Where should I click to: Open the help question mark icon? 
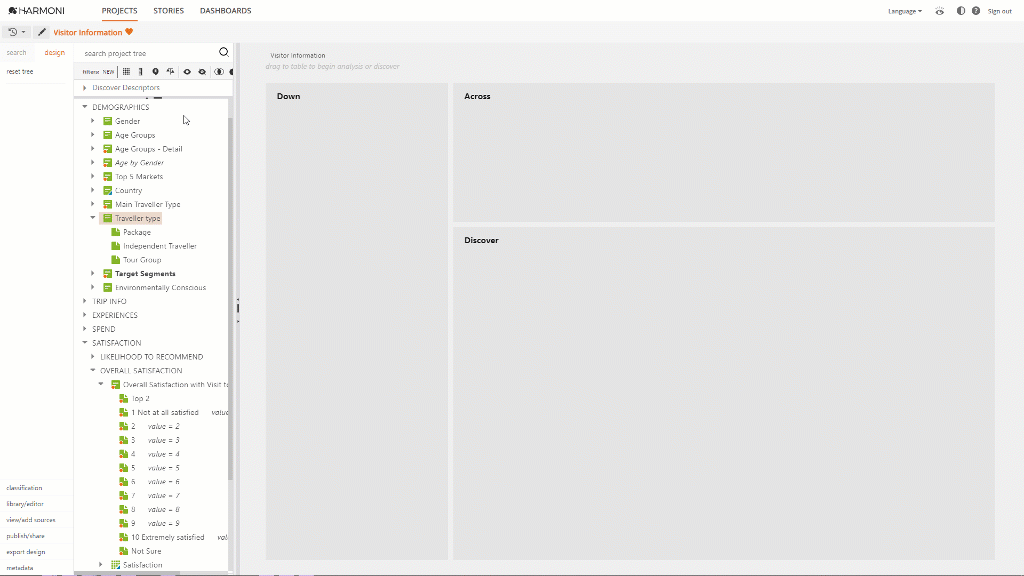tap(976, 11)
